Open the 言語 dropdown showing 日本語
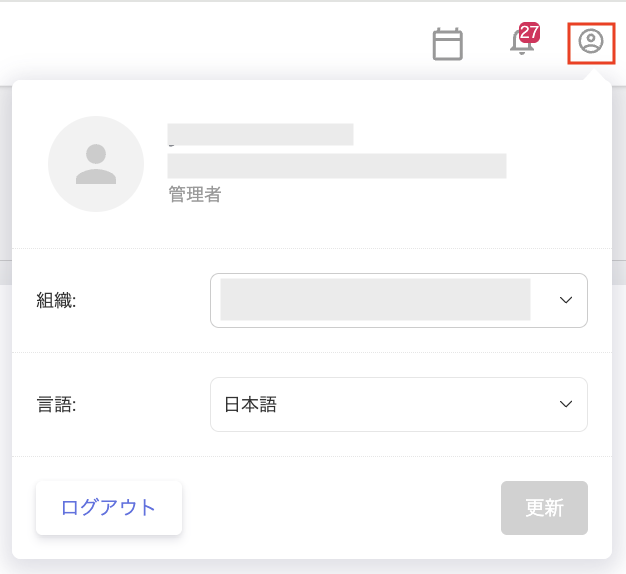626x574 pixels. click(398, 404)
